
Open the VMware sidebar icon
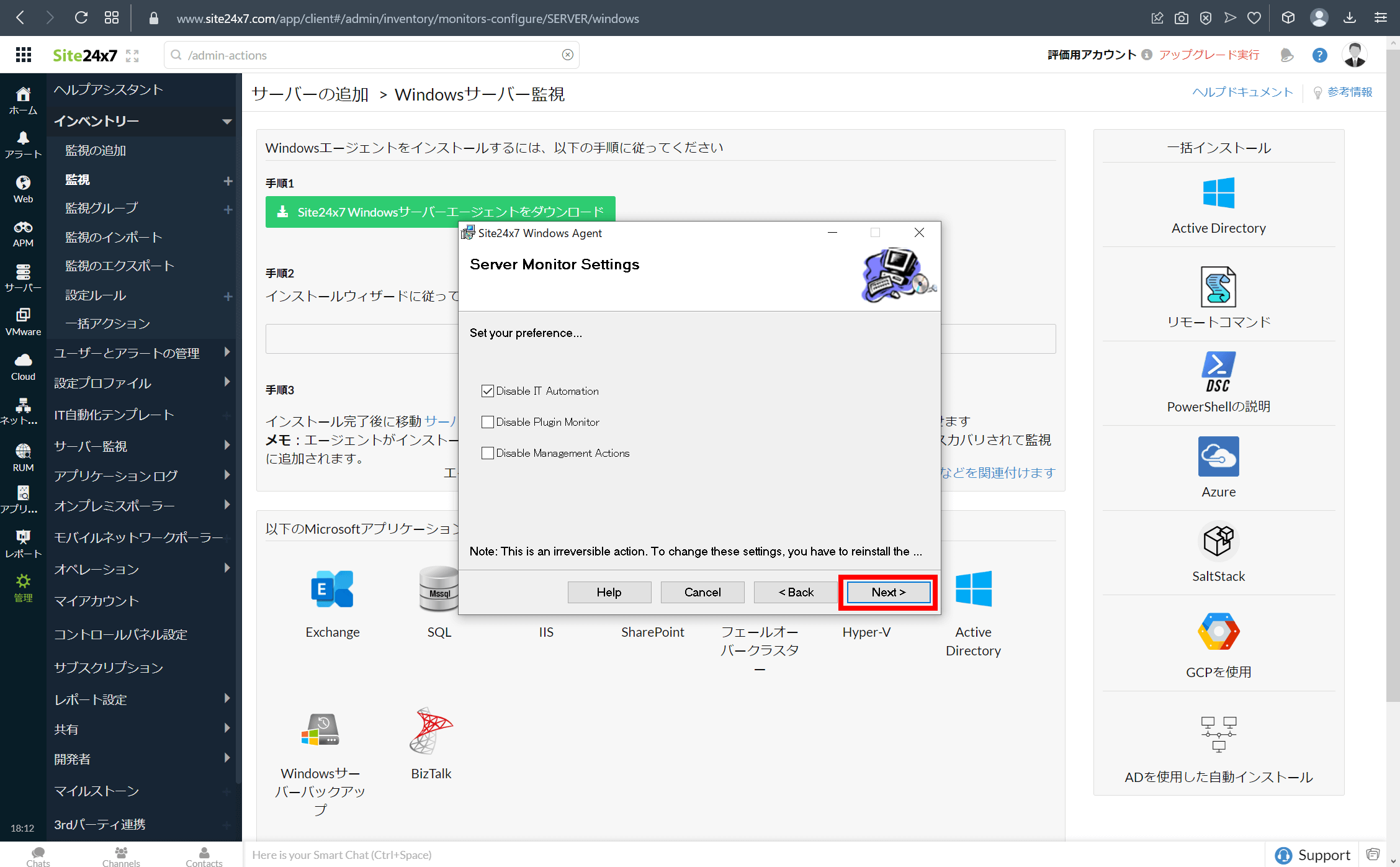(x=23, y=323)
